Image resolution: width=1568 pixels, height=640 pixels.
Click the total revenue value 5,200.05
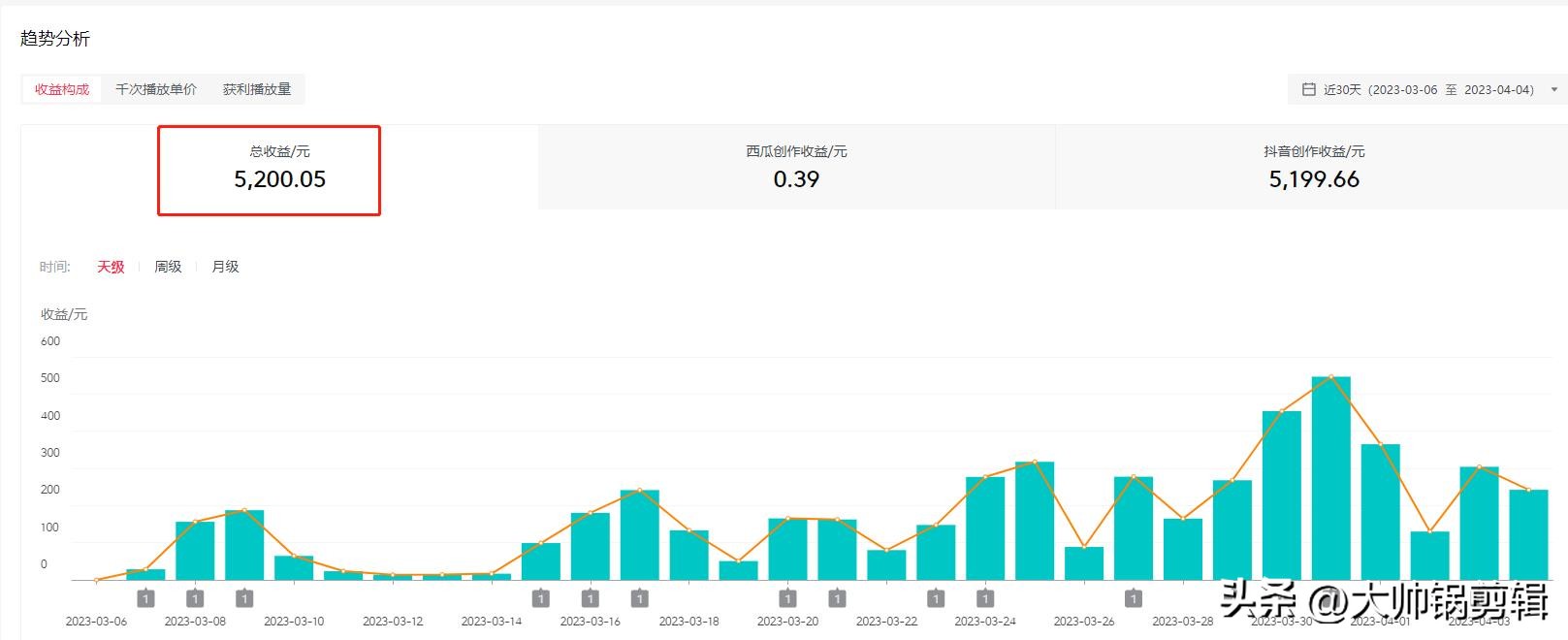point(280,179)
